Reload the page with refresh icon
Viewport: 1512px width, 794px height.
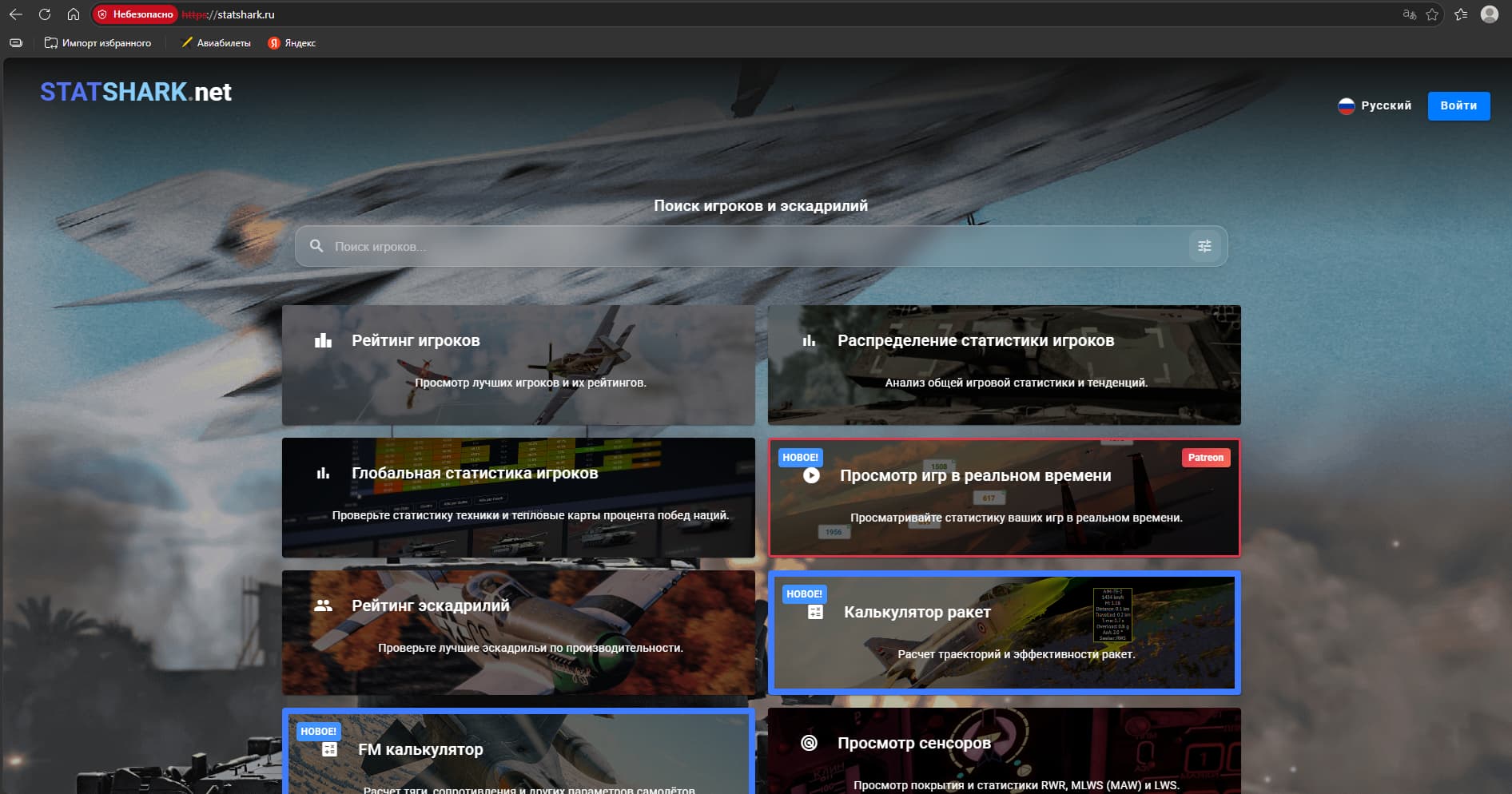pos(45,14)
